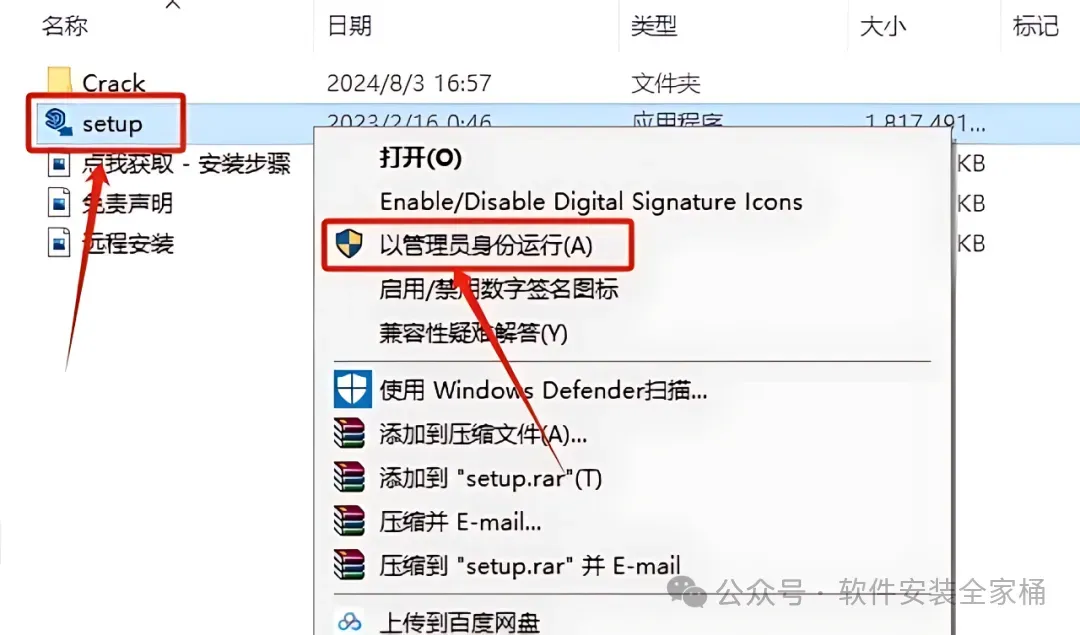Select Enable/Disable Digital Signature Icons entry

click(591, 202)
